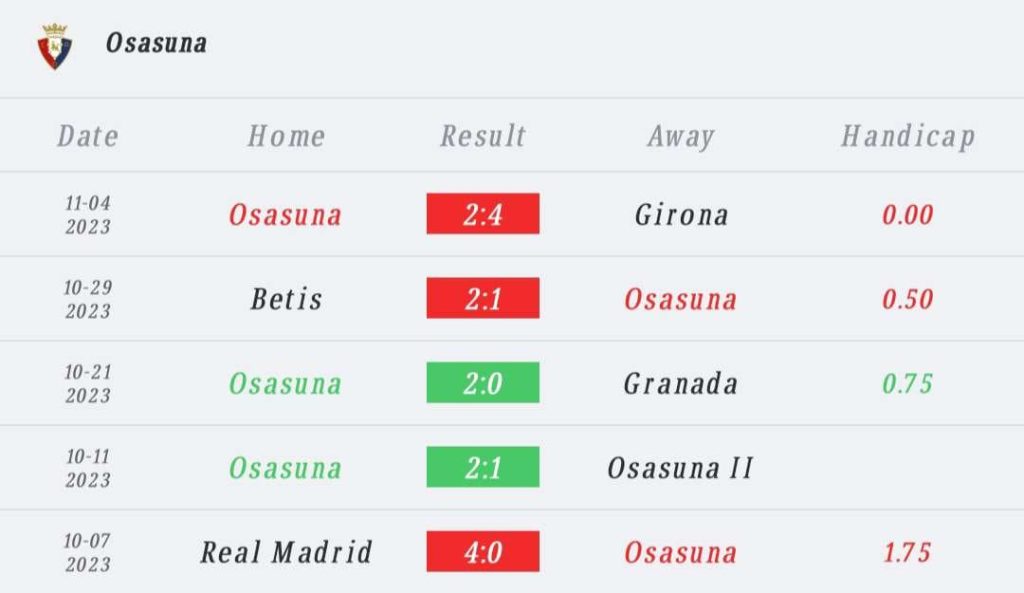Click the Osasuna club crest icon
This screenshot has width=1024, height=593.
[54, 46]
